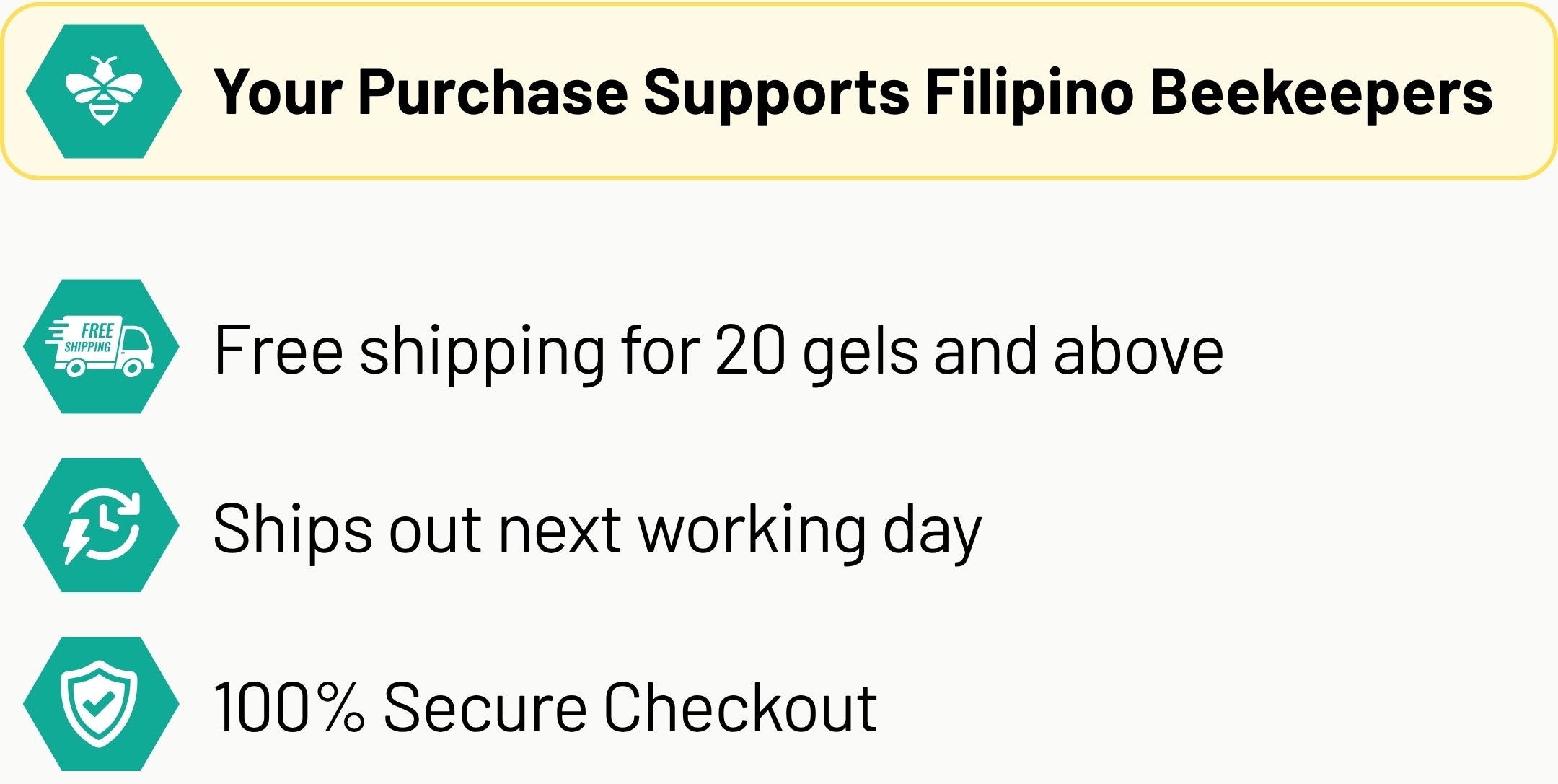
Task: Click the bee hexagon icon
Action: click(x=103, y=91)
